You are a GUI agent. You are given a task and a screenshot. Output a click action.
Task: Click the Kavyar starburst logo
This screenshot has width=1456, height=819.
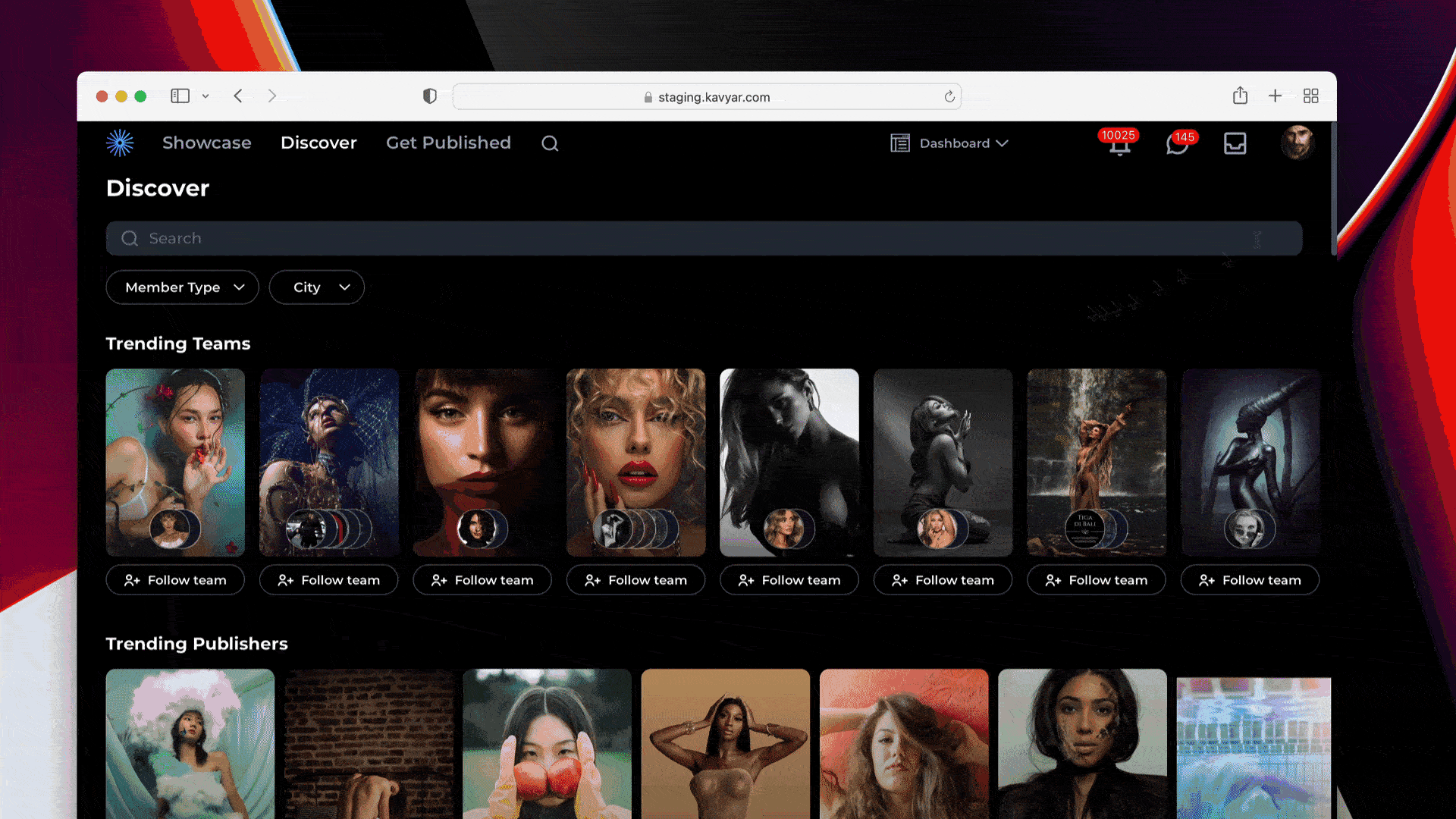click(120, 143)
